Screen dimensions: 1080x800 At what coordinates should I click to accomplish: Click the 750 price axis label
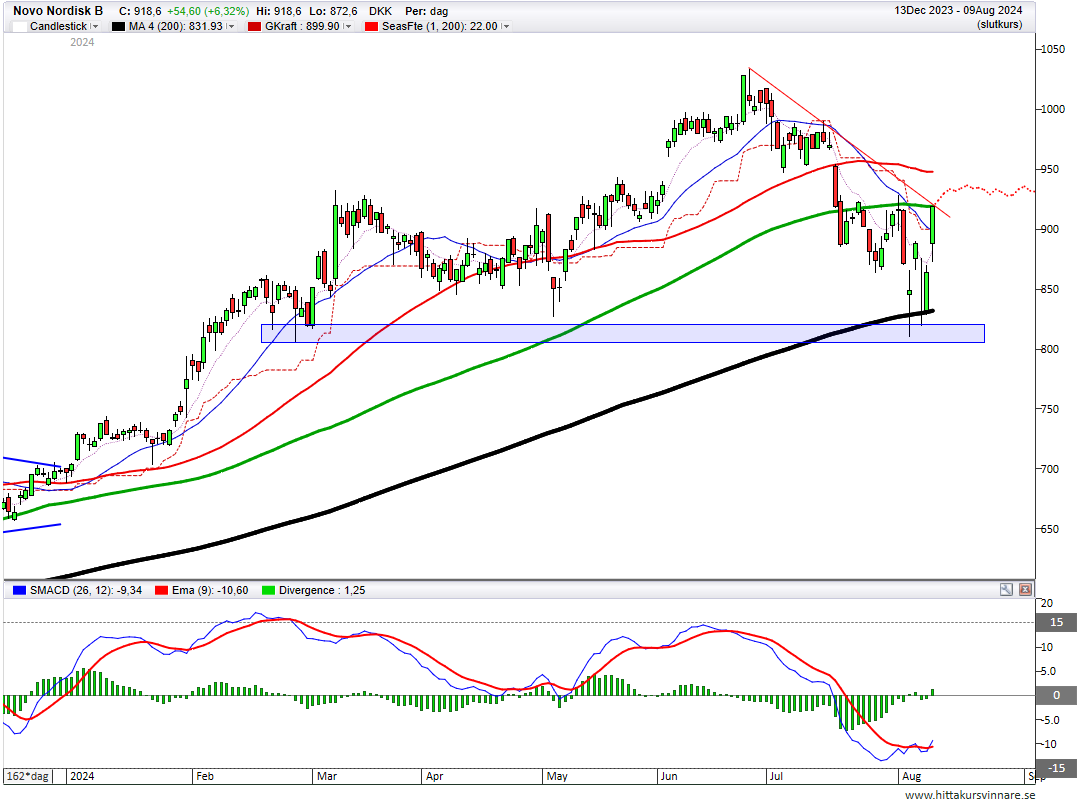point(1050,409)
